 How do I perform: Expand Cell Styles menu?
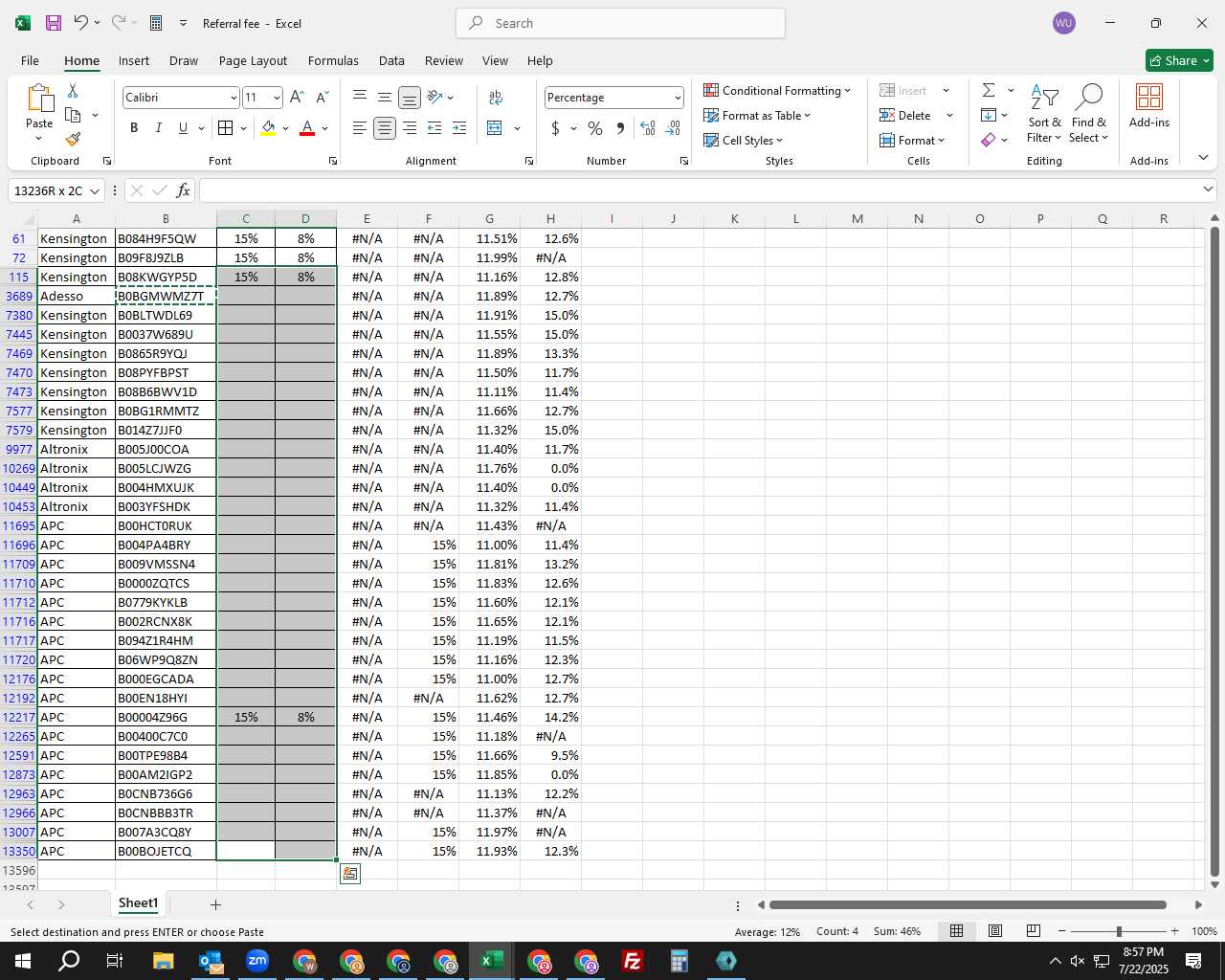744,140
